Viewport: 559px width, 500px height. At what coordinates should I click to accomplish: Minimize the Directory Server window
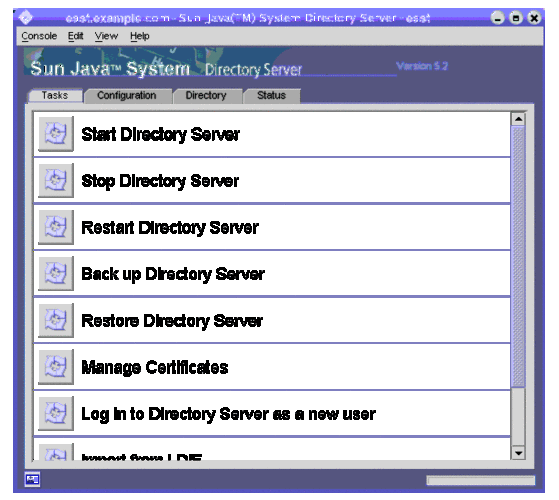497,17
